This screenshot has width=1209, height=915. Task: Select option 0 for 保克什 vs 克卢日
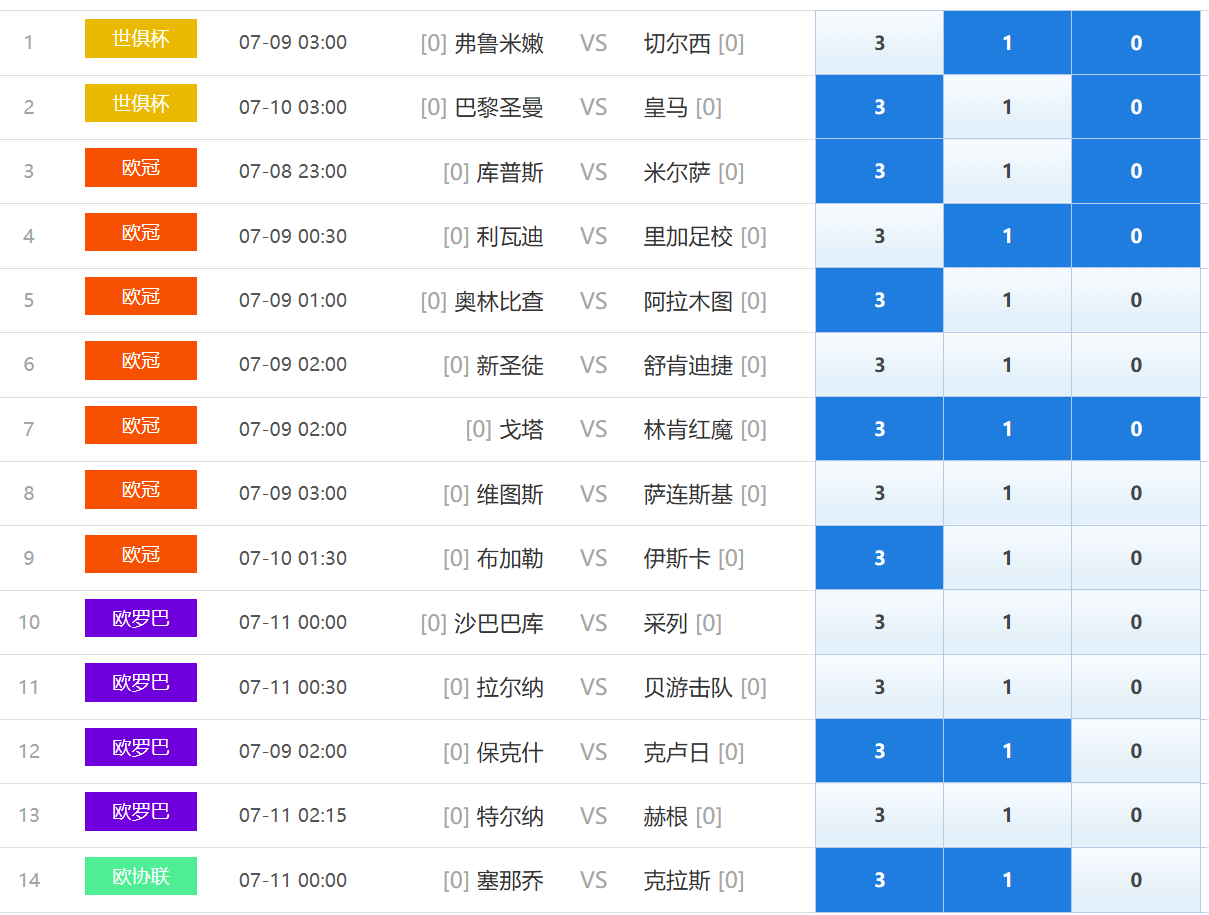[1136, 751]
